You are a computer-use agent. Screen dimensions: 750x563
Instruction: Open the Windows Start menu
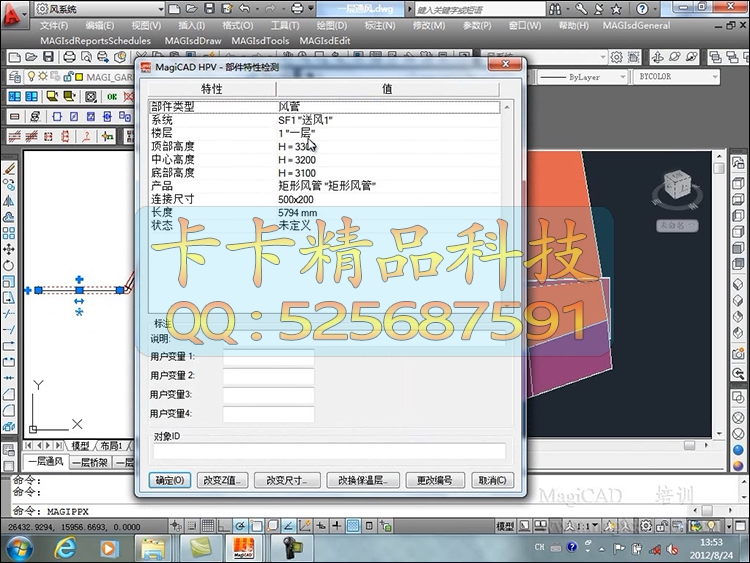(19, 549)
